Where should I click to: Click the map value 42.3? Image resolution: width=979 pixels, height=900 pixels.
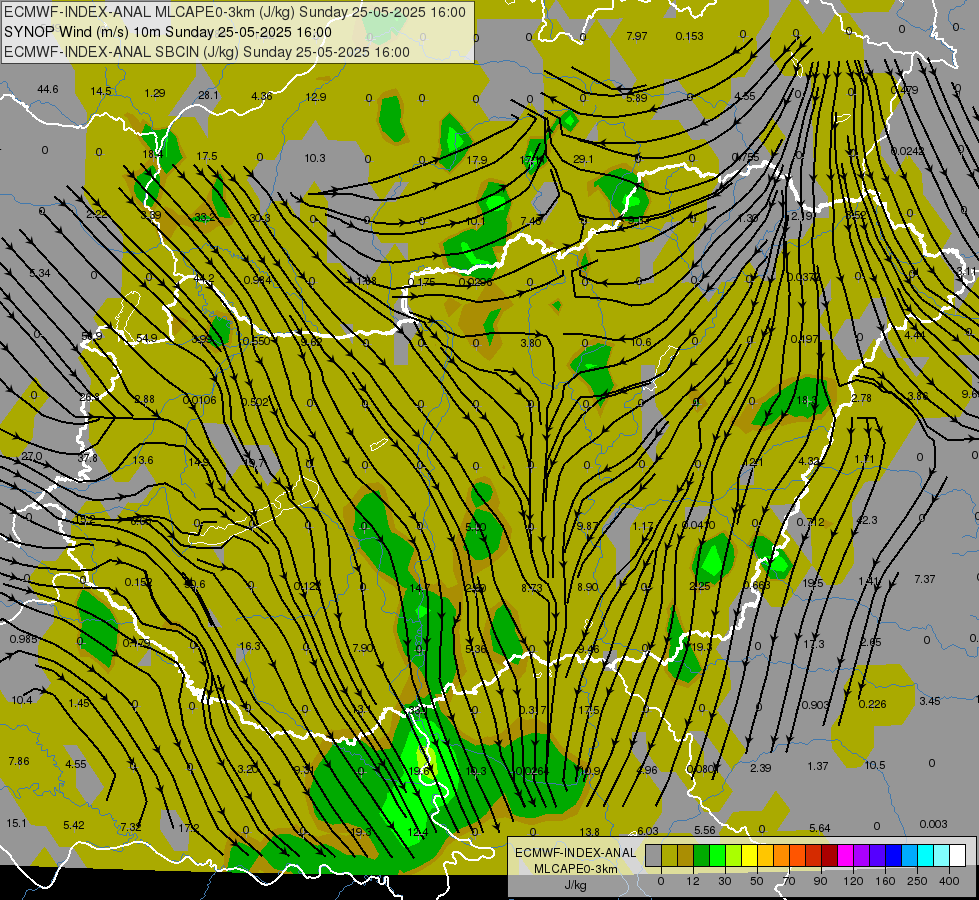pyautogui.click(x=867, y=520)
